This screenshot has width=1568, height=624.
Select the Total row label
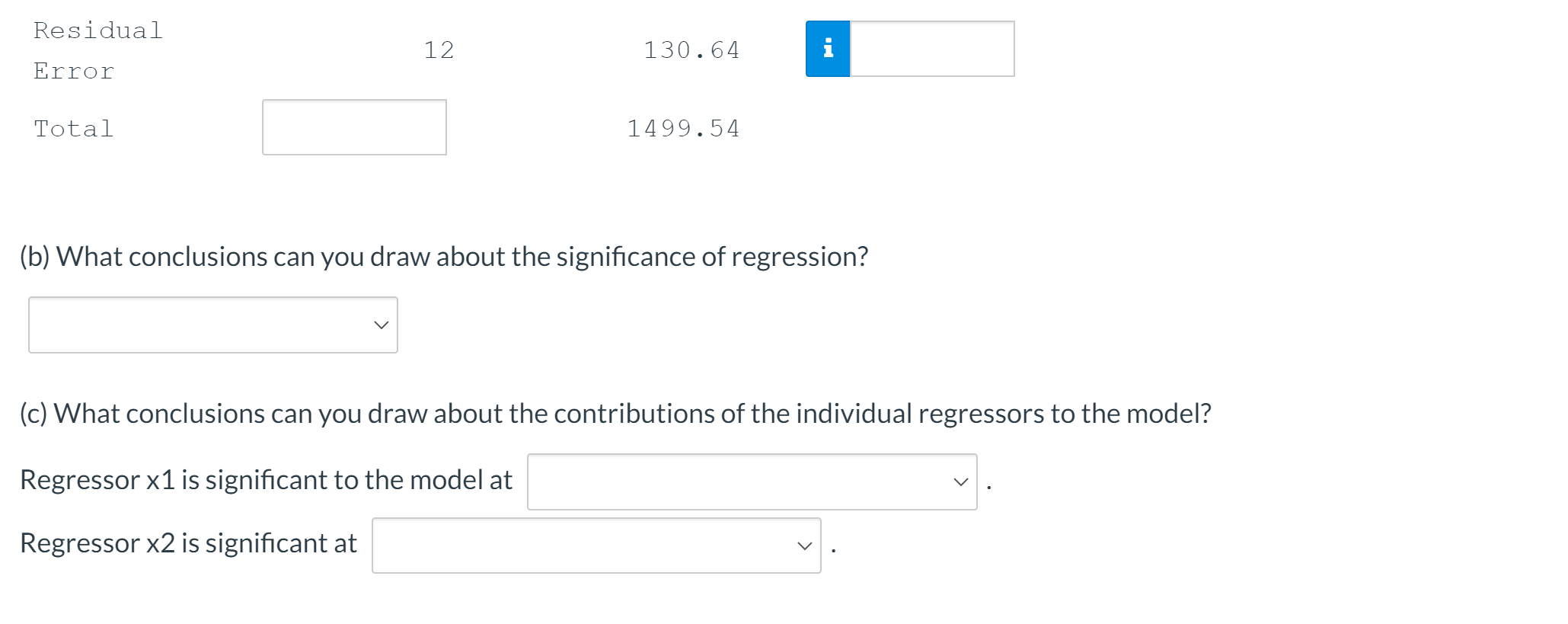pos(74,128)
